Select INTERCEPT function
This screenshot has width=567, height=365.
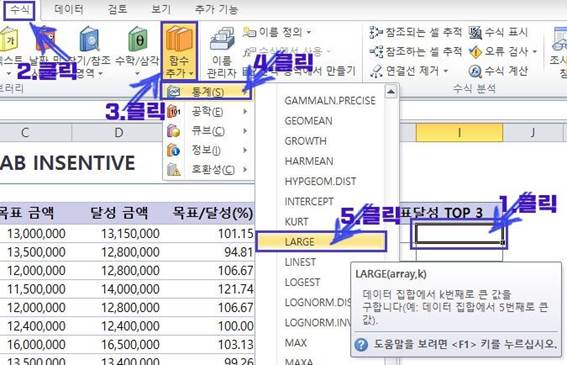pos(309,201)
